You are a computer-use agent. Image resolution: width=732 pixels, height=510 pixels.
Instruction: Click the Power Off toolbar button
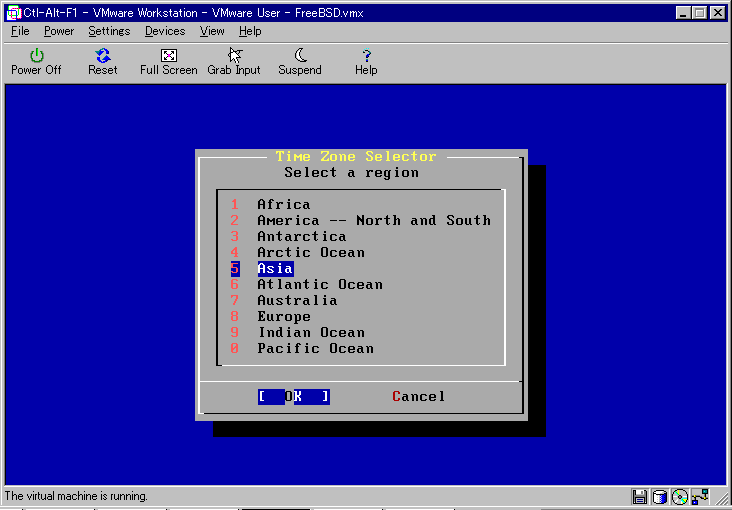click(36, 61)
